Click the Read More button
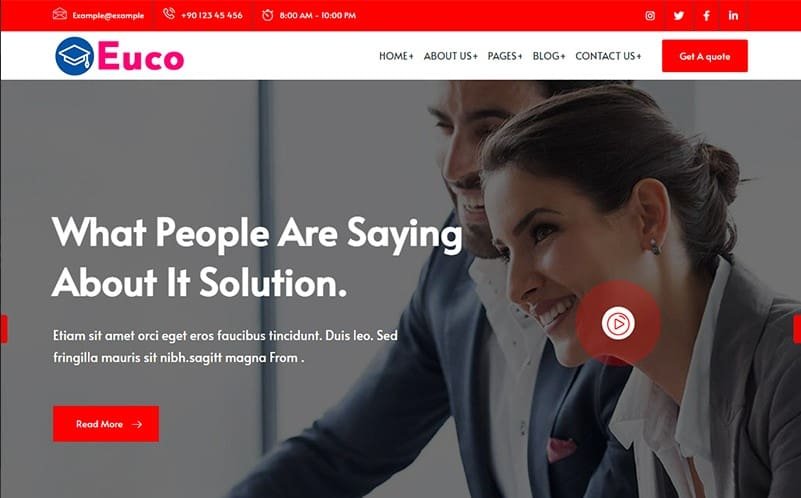801x498 pixels. tap(106, 424)
